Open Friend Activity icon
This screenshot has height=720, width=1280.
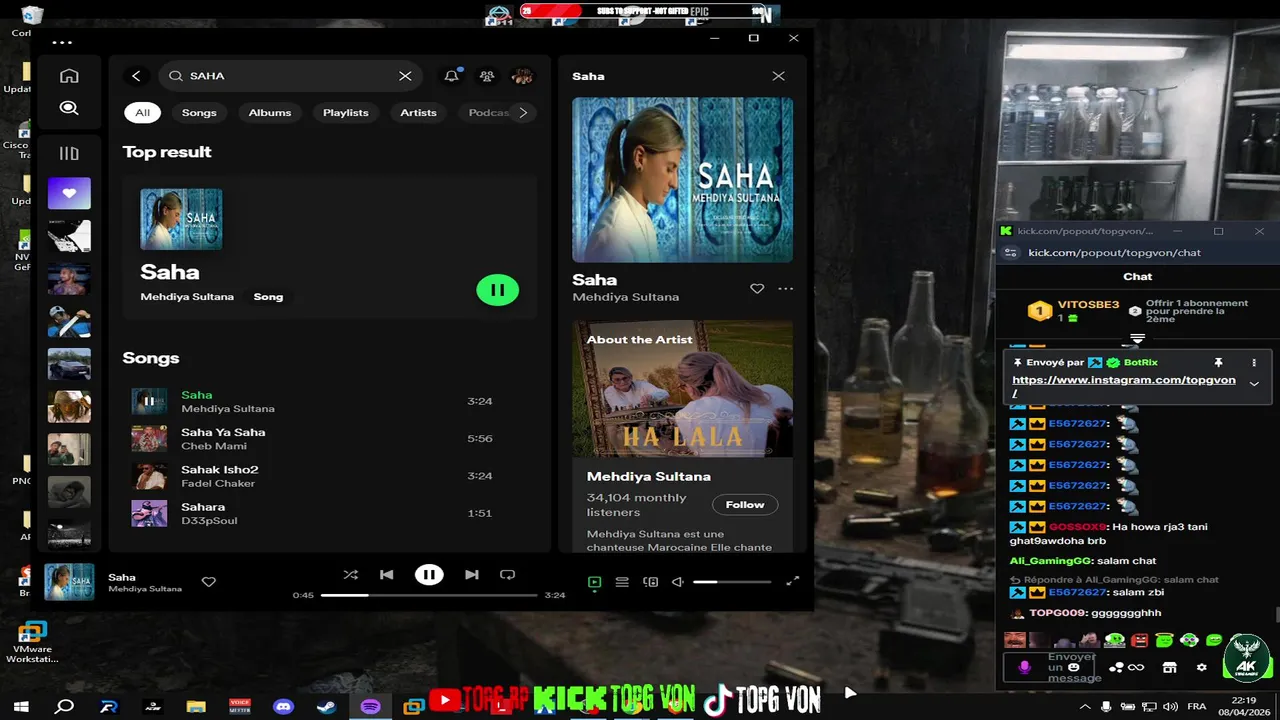tap(487, 76)
